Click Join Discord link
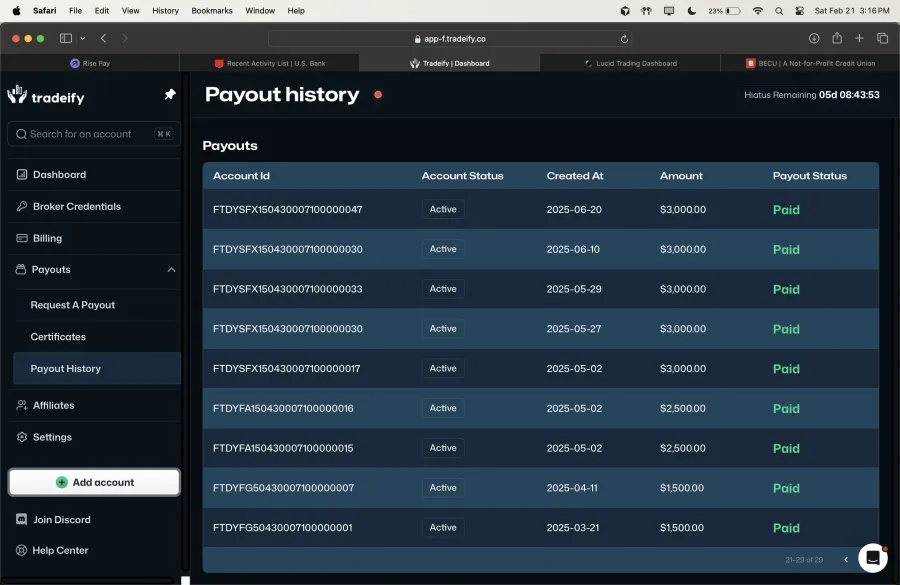 (x=61, y=520)
